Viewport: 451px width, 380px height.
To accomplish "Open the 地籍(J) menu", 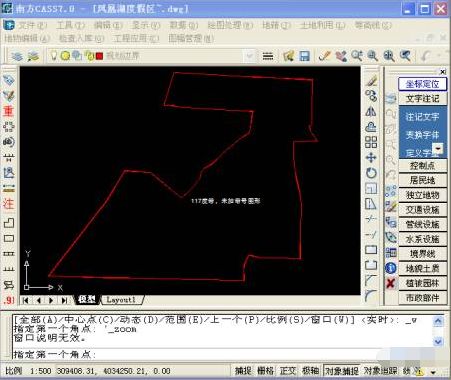I will pos(276,25).
